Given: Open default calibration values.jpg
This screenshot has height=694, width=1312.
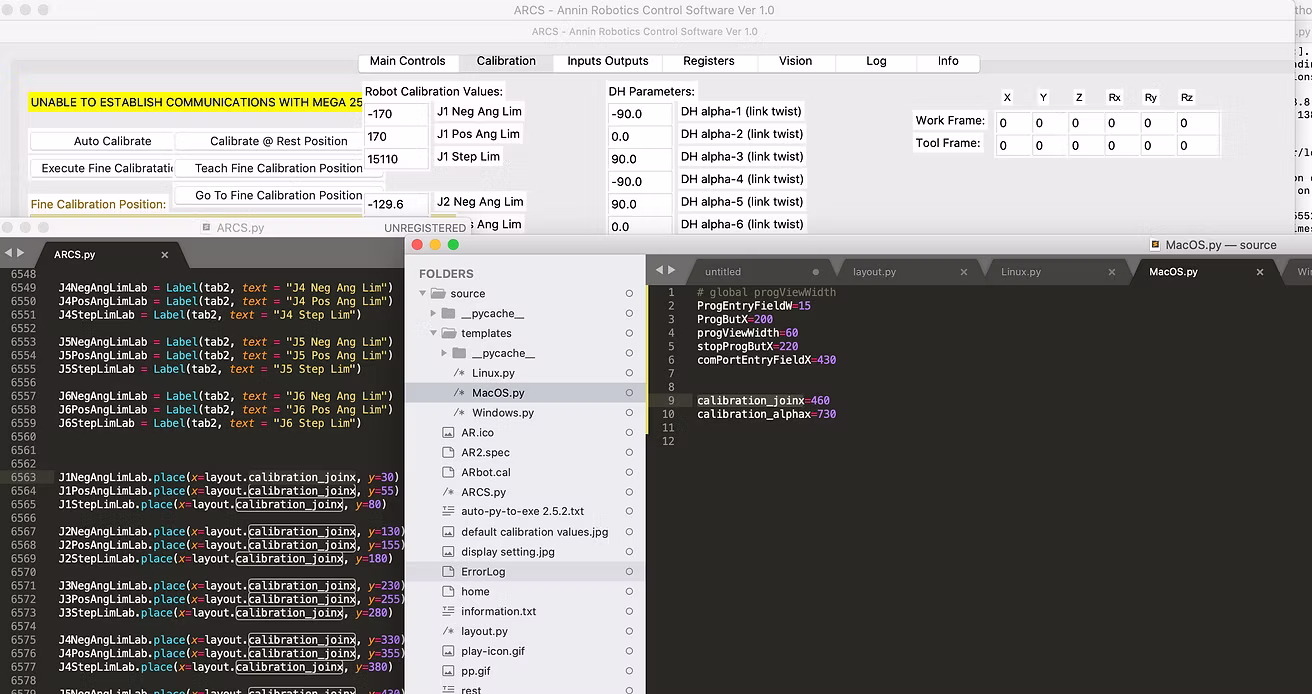Looking at the screenshot, I should (x=534, y=532).
